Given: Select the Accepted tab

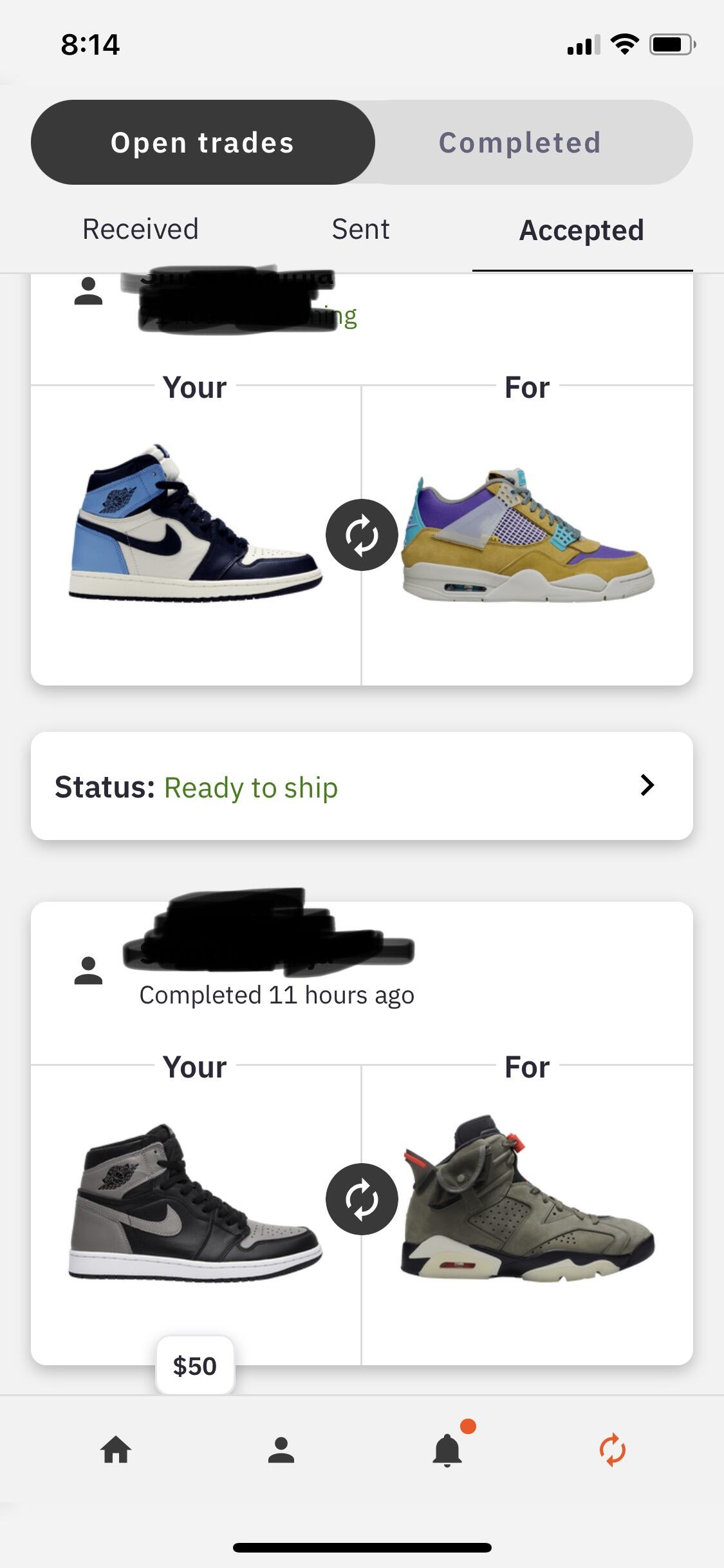Looking at the screenshot, I should (582, 230).
